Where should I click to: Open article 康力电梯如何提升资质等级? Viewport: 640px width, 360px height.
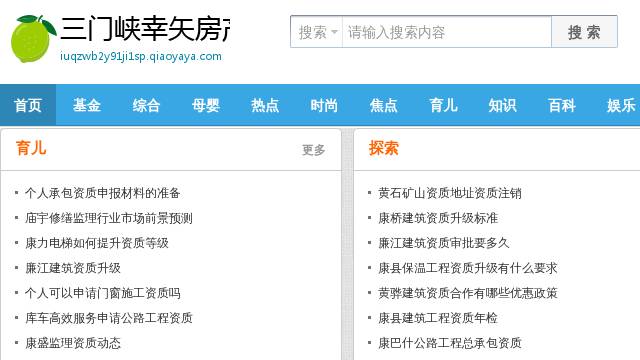(x=97, y=243)
